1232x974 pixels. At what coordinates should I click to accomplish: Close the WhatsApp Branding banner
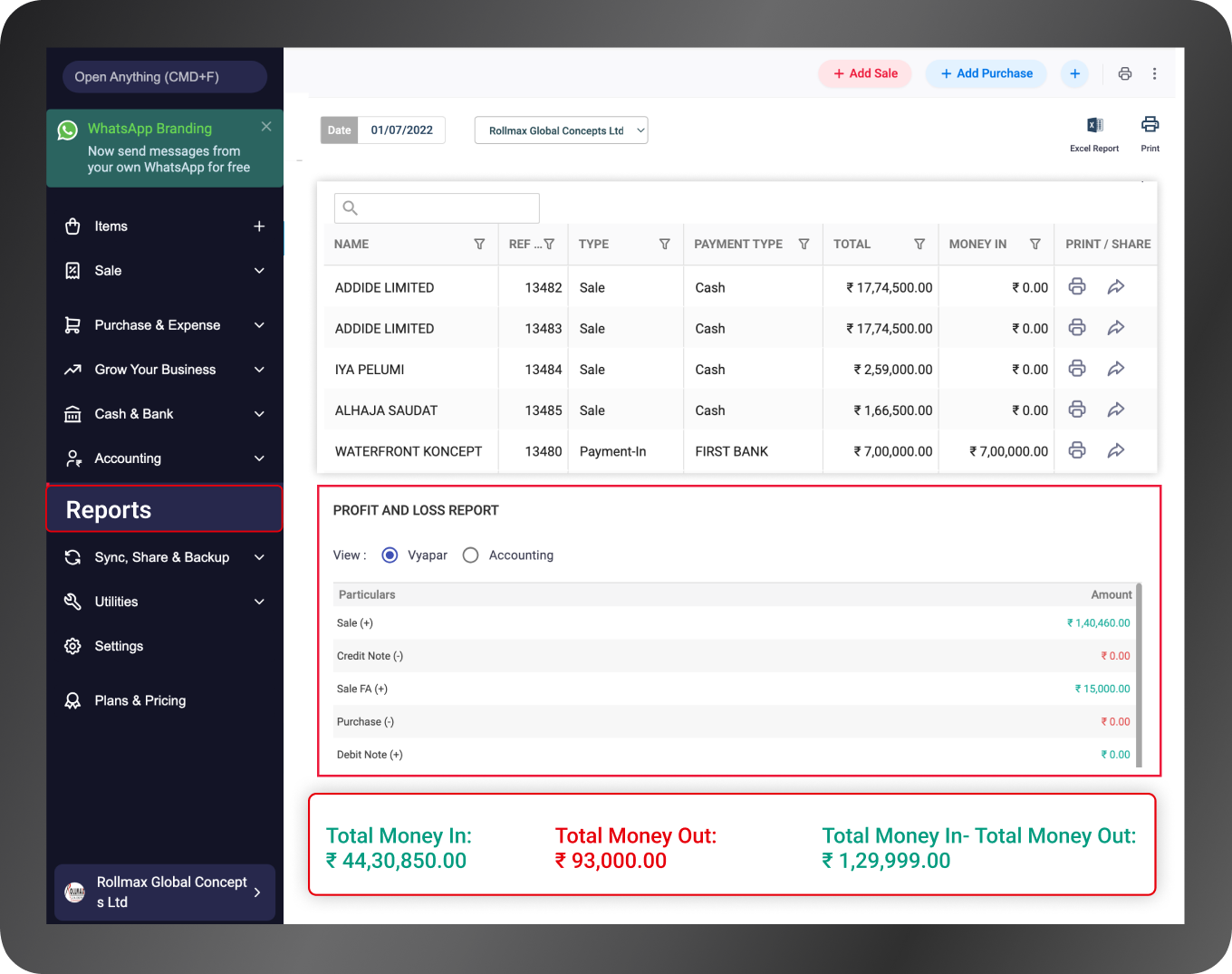coord(266,127)
